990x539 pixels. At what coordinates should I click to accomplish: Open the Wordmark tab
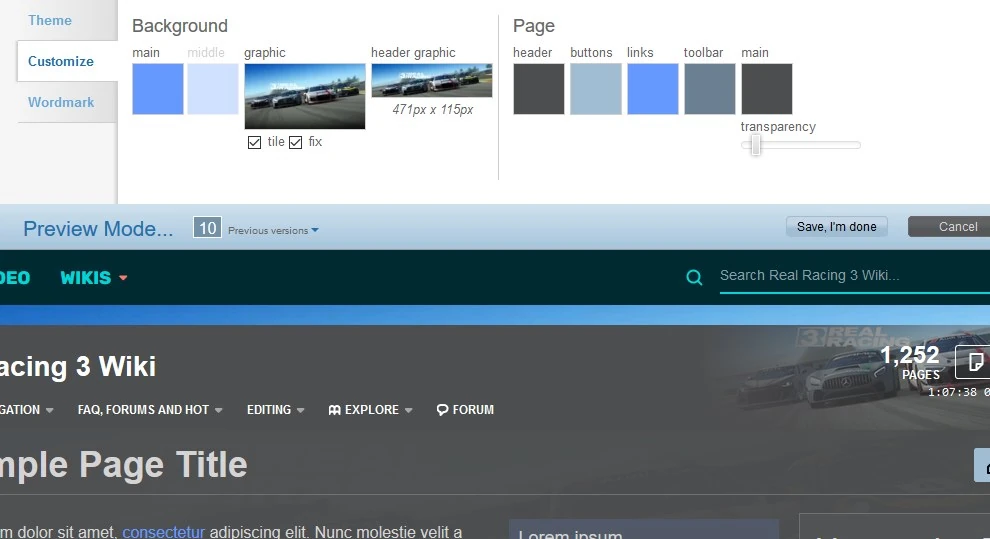(x=61, y=102)
